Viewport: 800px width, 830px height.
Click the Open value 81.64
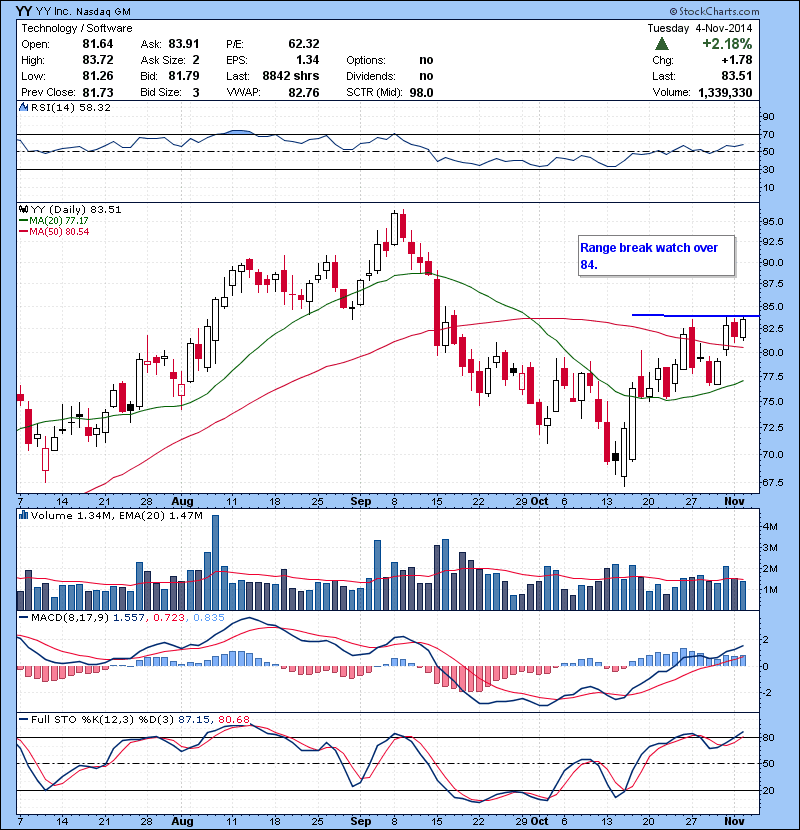[98, 44]
